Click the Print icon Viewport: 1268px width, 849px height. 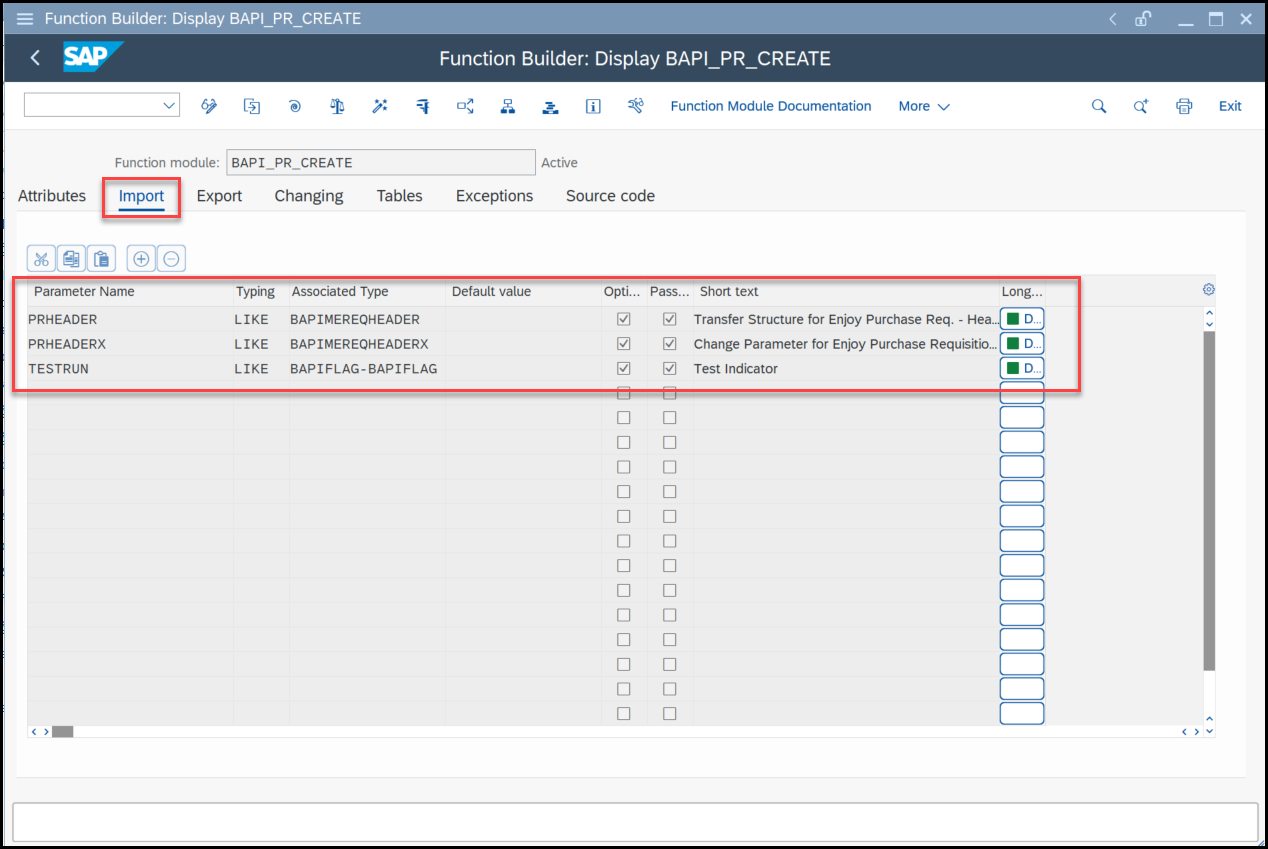pos(1184,106)
